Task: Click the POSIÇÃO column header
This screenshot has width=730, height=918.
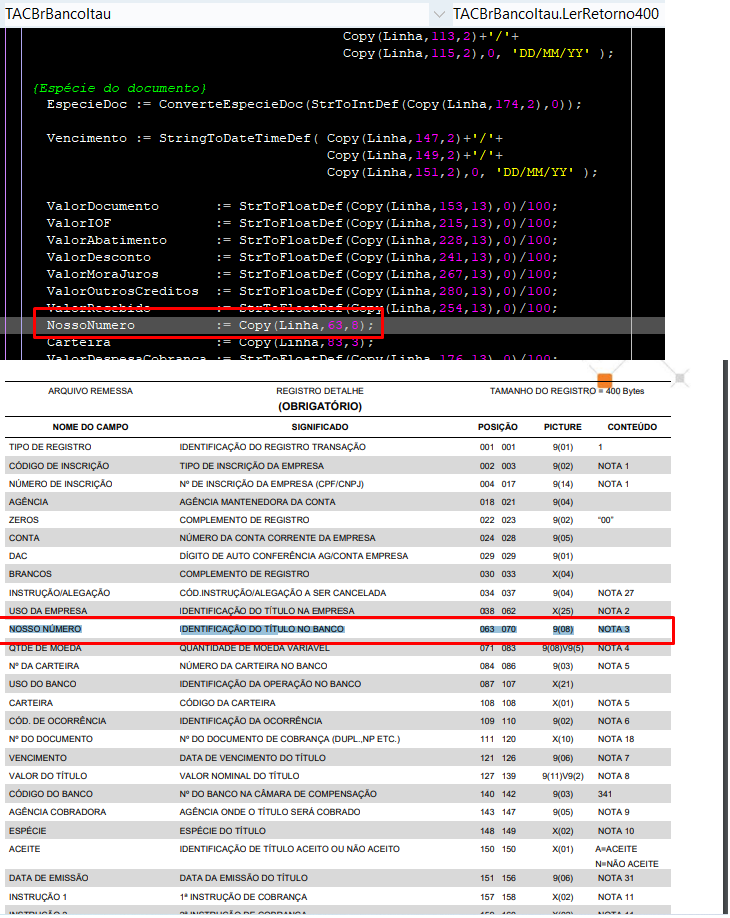Action: (498, 427)
